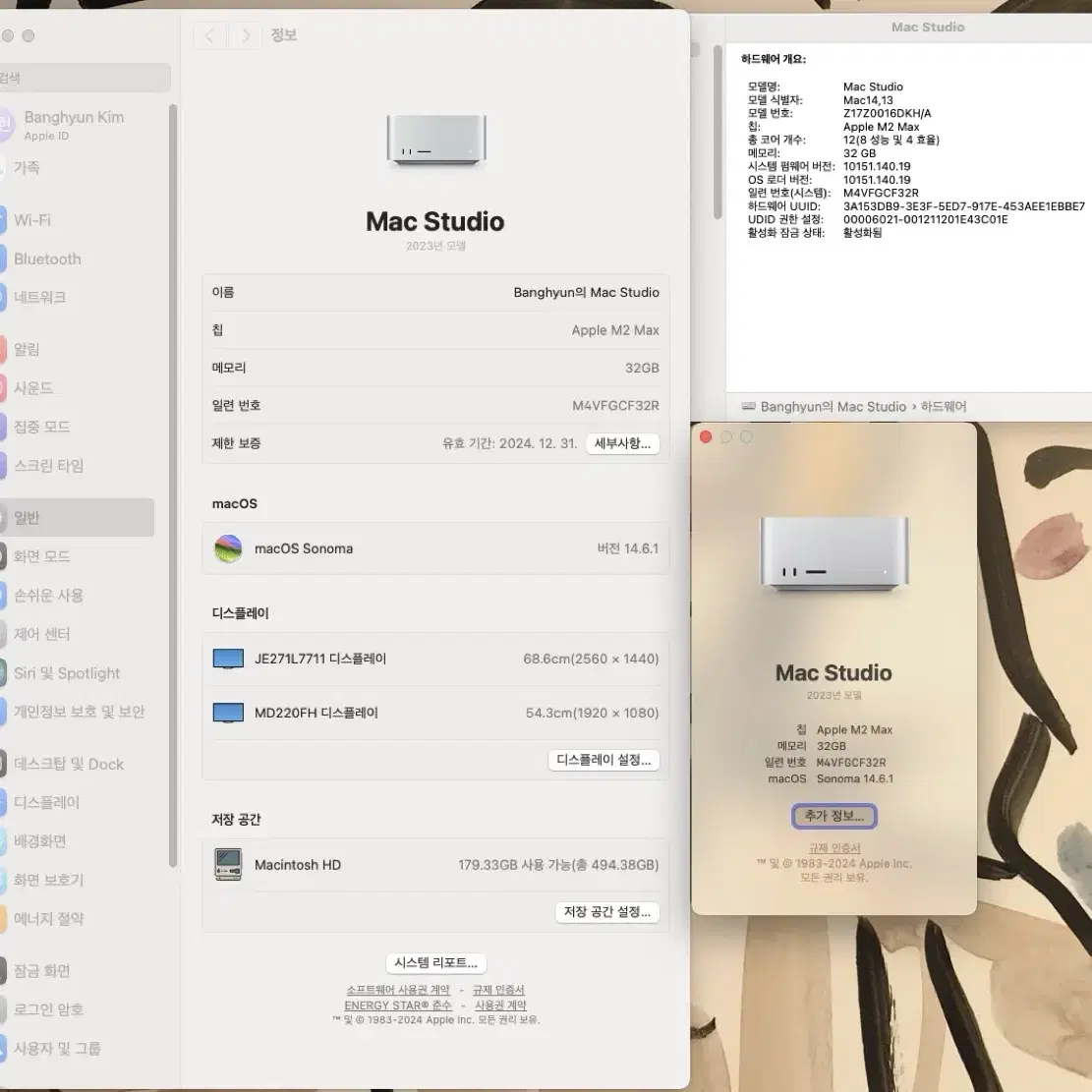Click the 검색 search field in settings

(84, 78)
